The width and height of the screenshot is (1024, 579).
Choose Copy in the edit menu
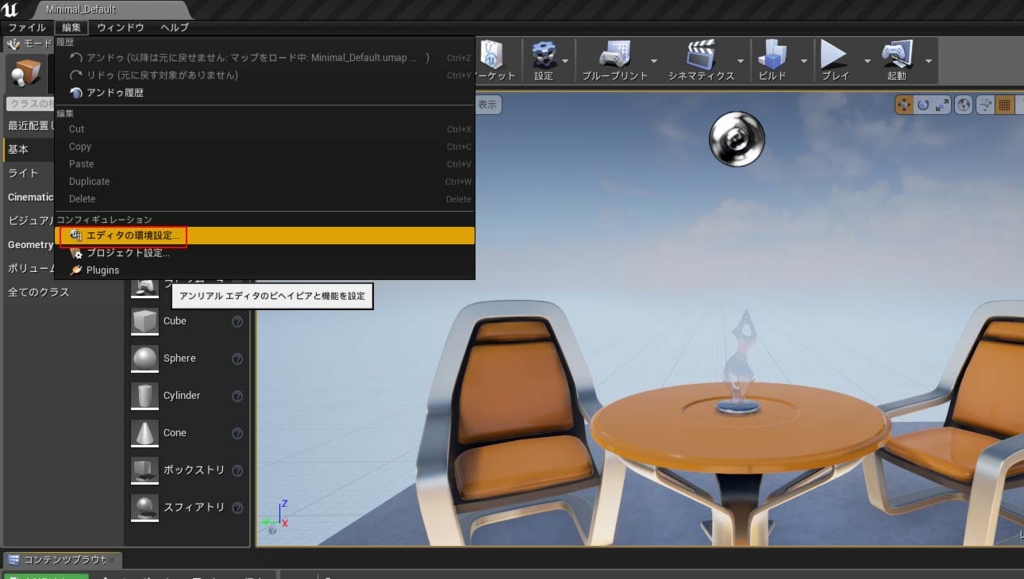[265, 147]
